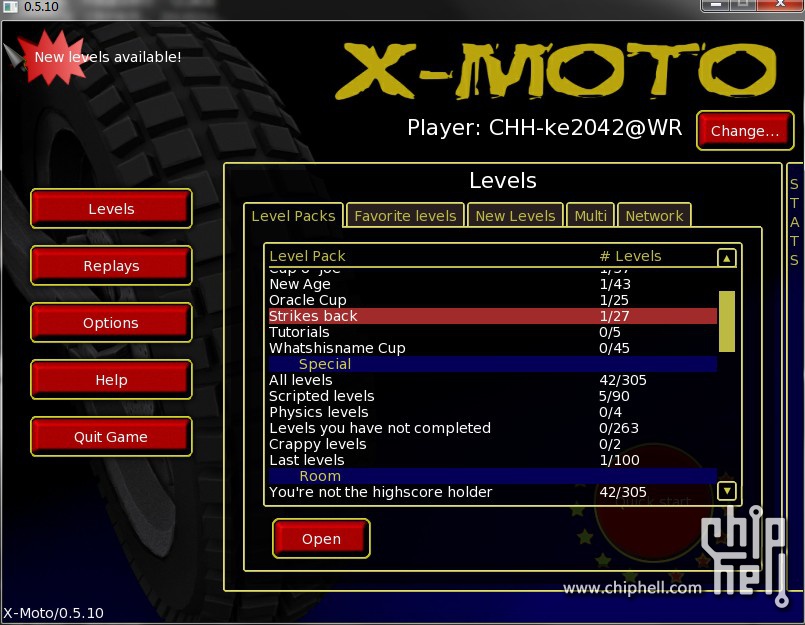
Task: Click the player name CHH-ke2042@WR text
Action: (x=585, y=128)
